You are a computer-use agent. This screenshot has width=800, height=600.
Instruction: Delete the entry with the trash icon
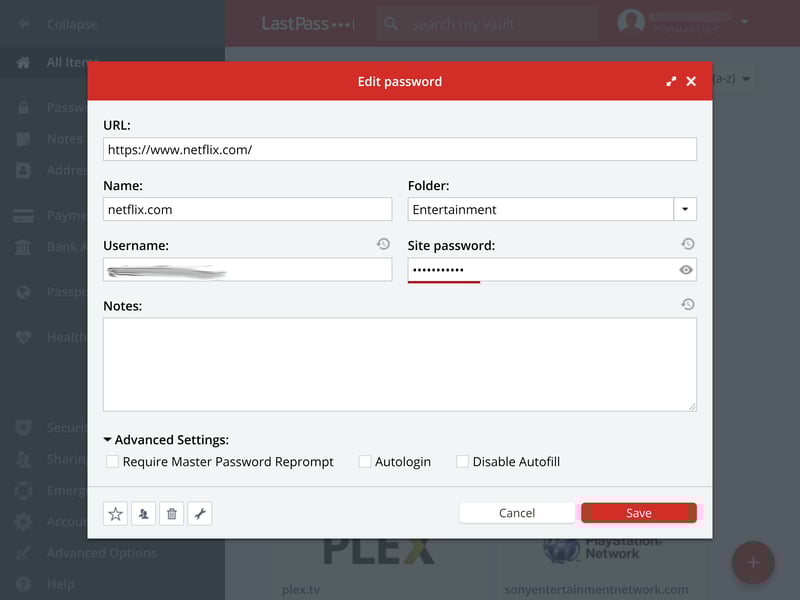[171, 514]
